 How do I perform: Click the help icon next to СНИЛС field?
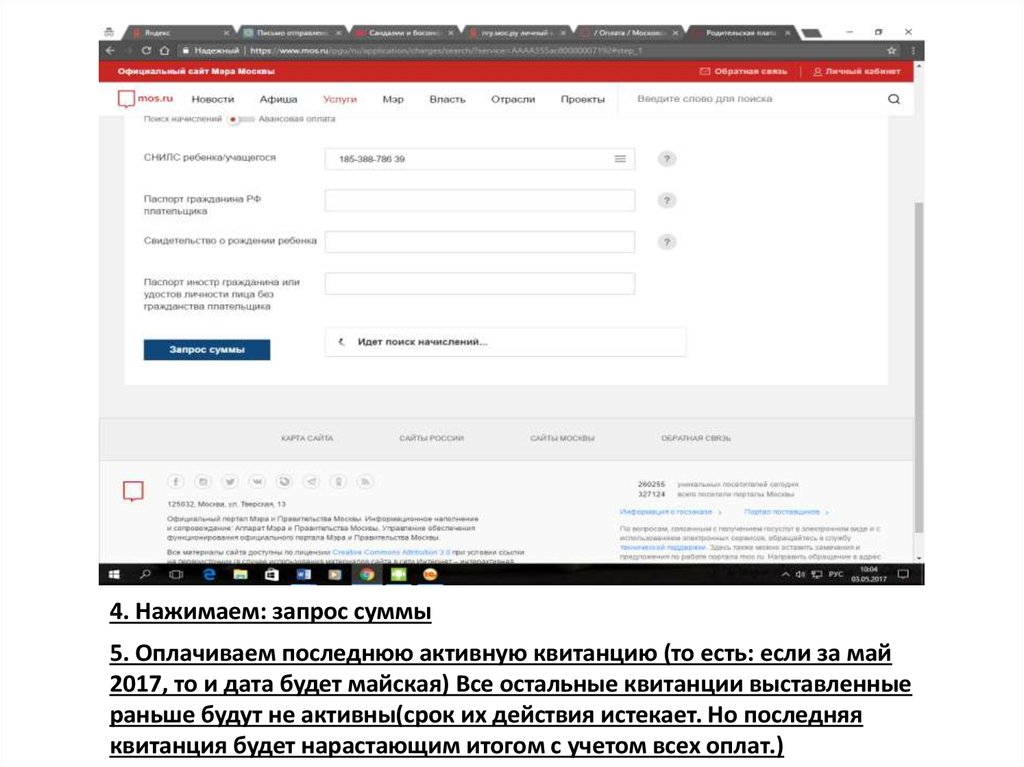pos(666,159)
